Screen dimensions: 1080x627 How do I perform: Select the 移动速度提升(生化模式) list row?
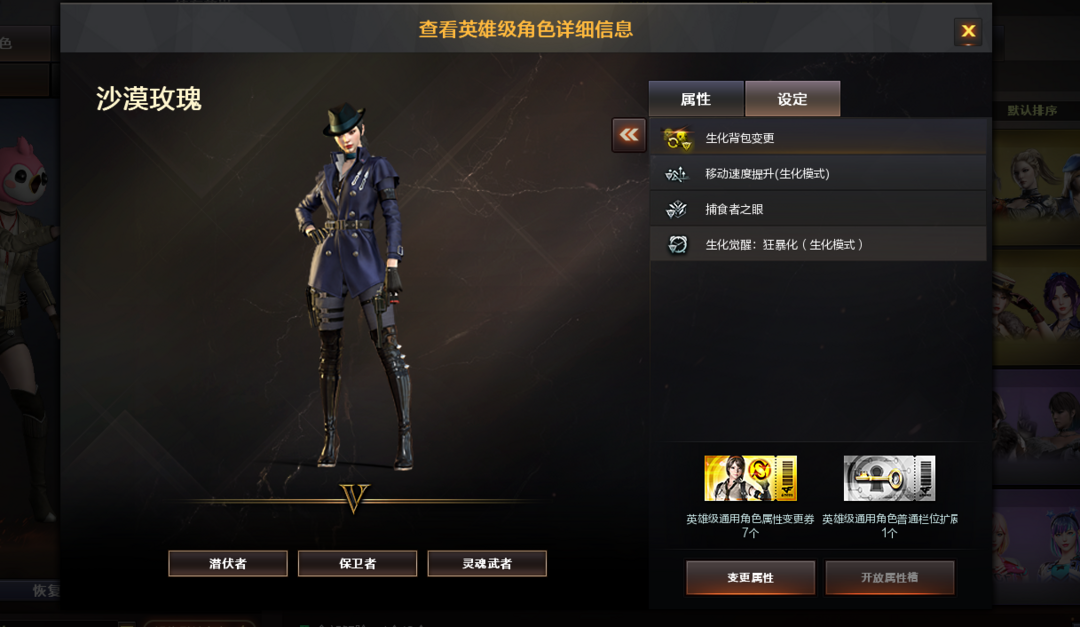(818, 174)
